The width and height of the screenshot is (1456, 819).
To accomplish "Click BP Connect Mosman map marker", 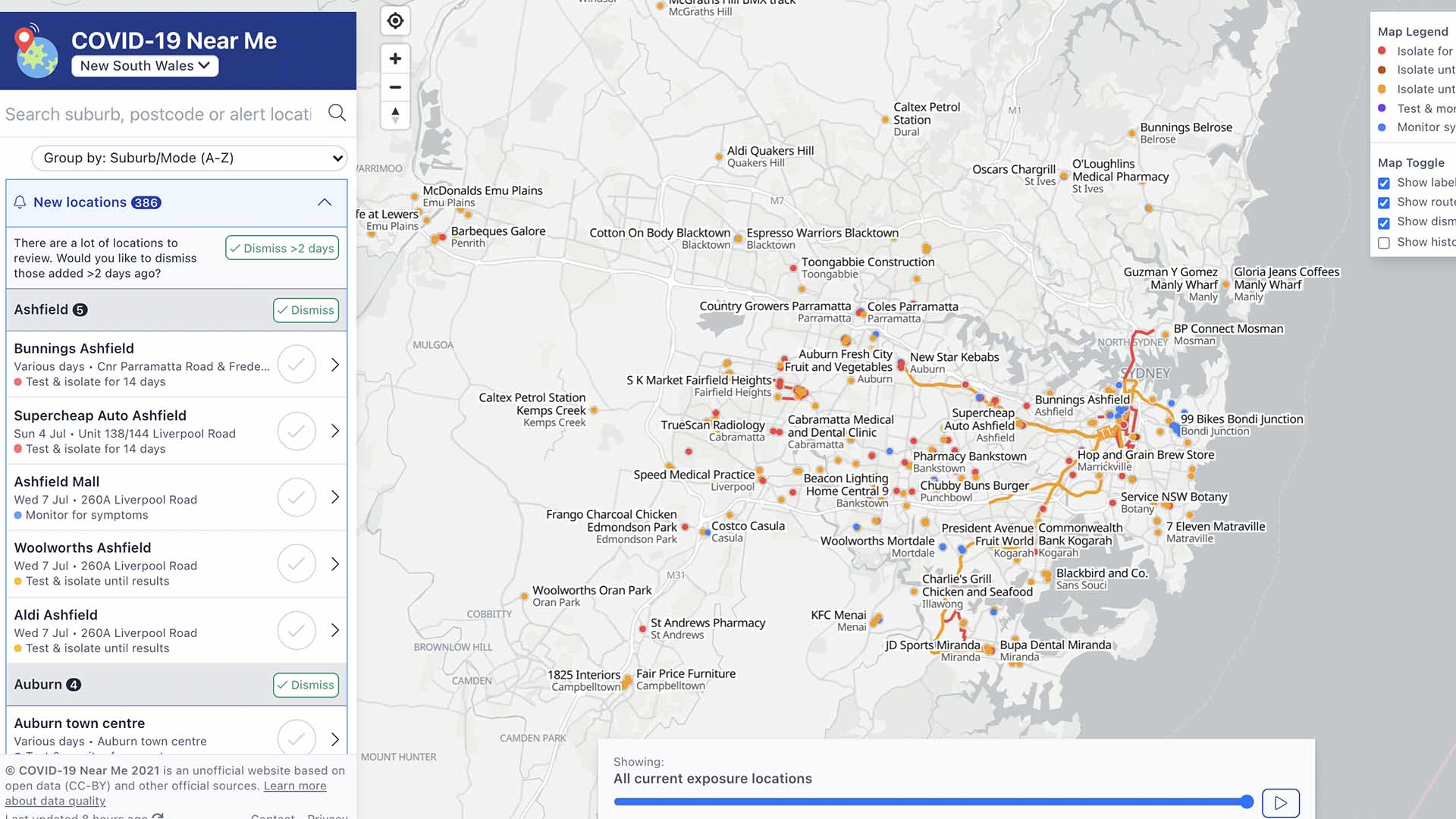I will tap(1166, 334).
